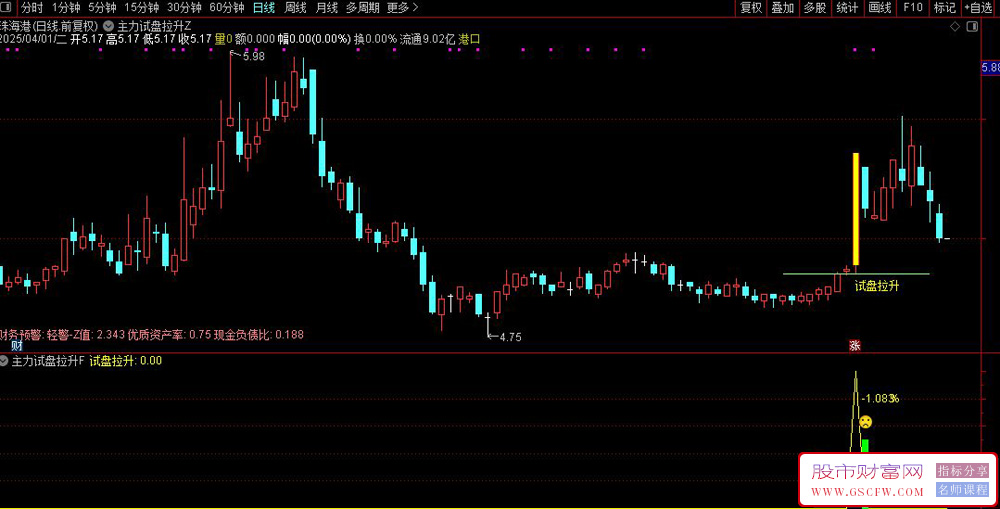Toggle the right side panel icon
The width and height of the screenshot is (1000, 509).
(972, 27)
